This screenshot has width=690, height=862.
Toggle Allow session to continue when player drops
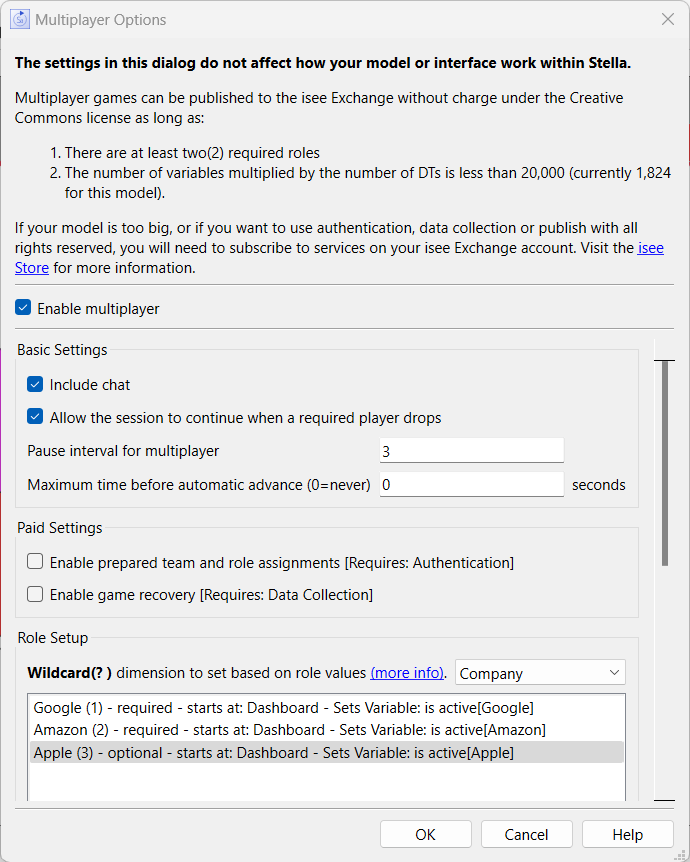coord(35,417)
